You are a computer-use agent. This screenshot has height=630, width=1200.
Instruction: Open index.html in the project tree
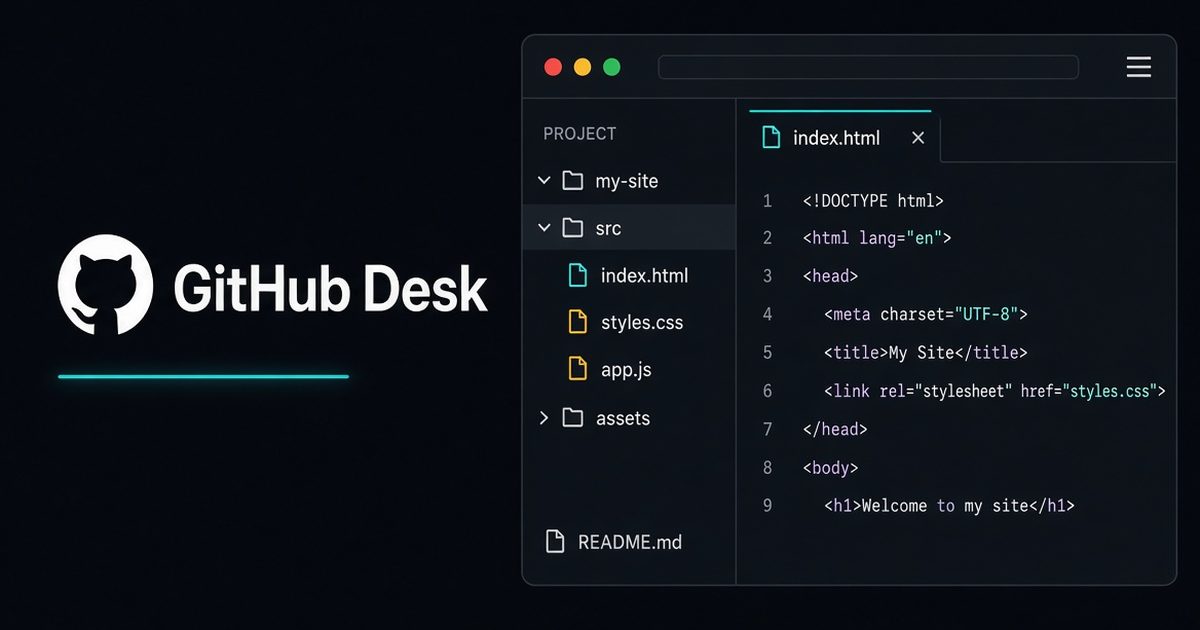pyautogui.click(x=644, y=275)
